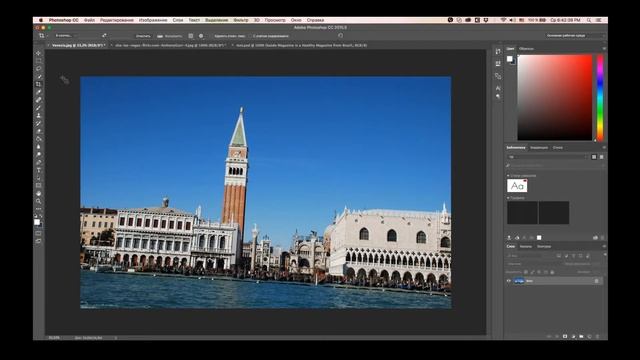Click the Straighten button in options bar
The image size is (640, 360).
170,36
